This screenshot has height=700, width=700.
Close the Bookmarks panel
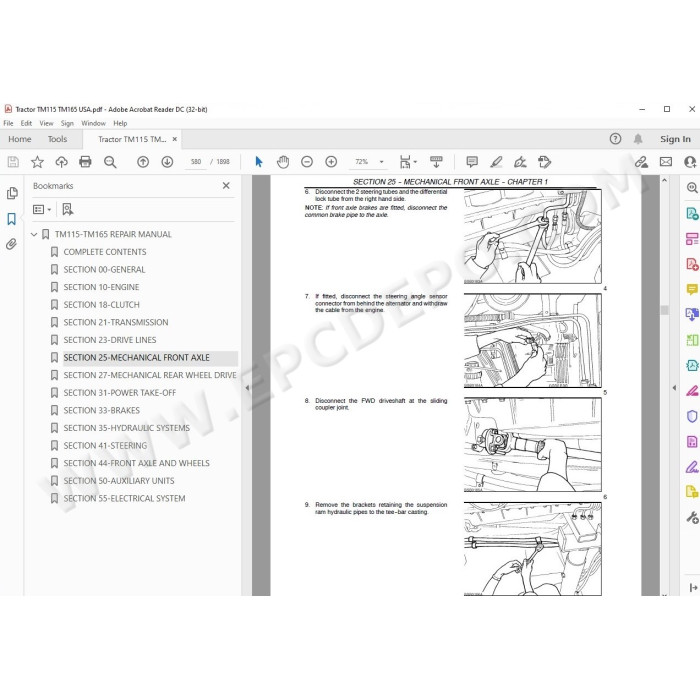(226, 186)
